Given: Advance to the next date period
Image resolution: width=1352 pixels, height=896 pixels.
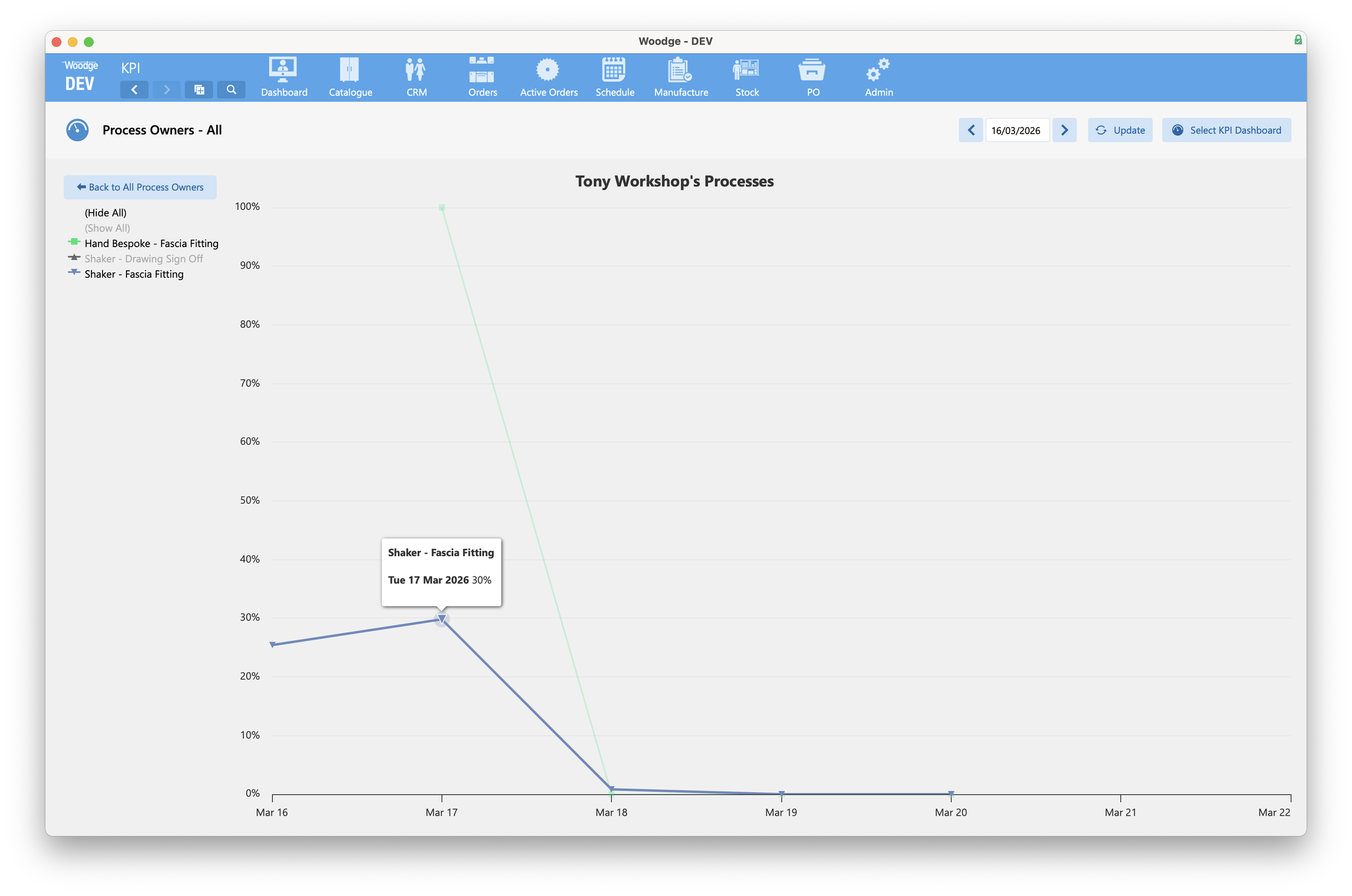Looking at the screenshot, I should click(x=1064, y=130).
